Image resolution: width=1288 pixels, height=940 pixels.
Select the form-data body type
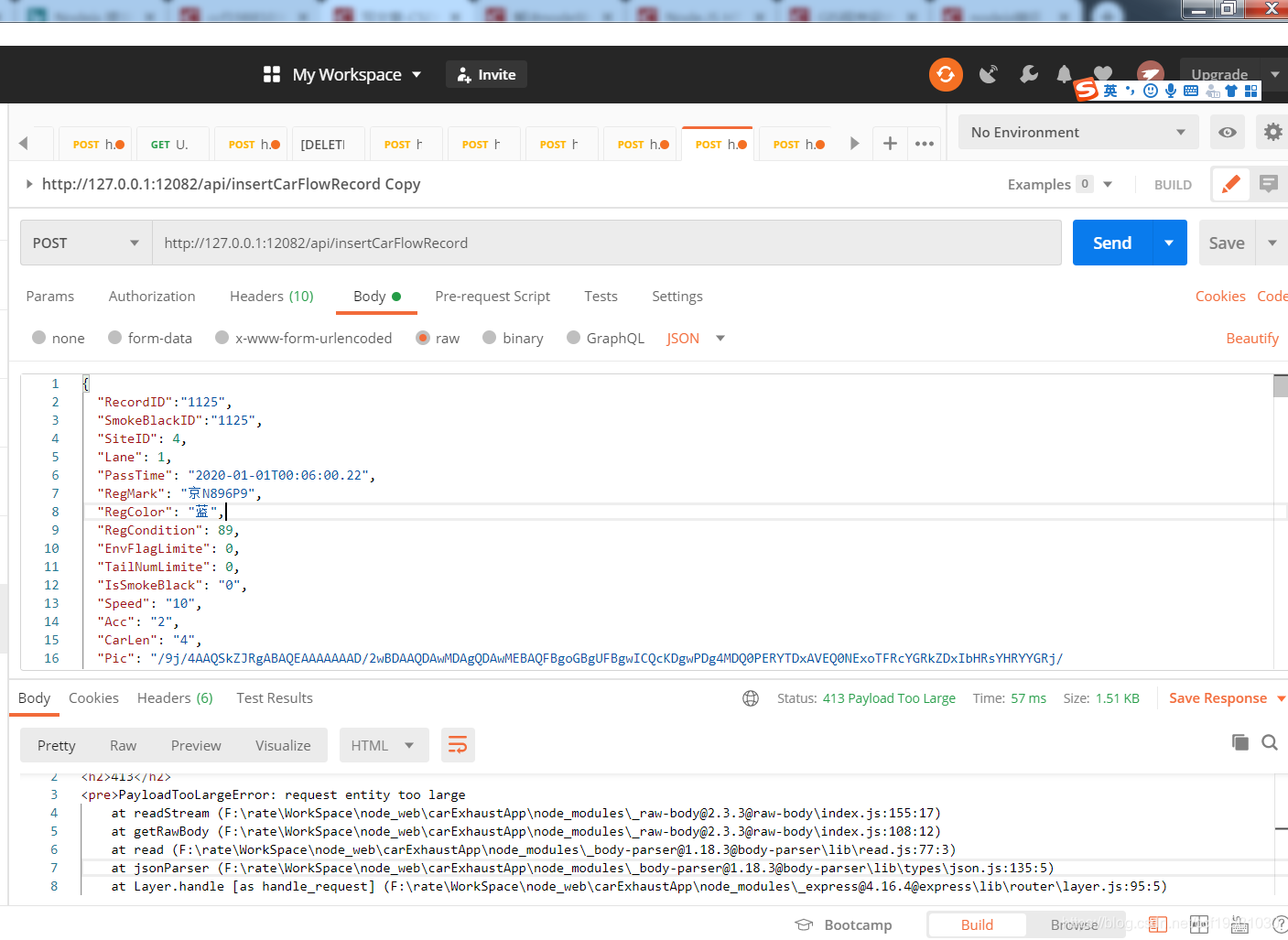pos(150,338)
